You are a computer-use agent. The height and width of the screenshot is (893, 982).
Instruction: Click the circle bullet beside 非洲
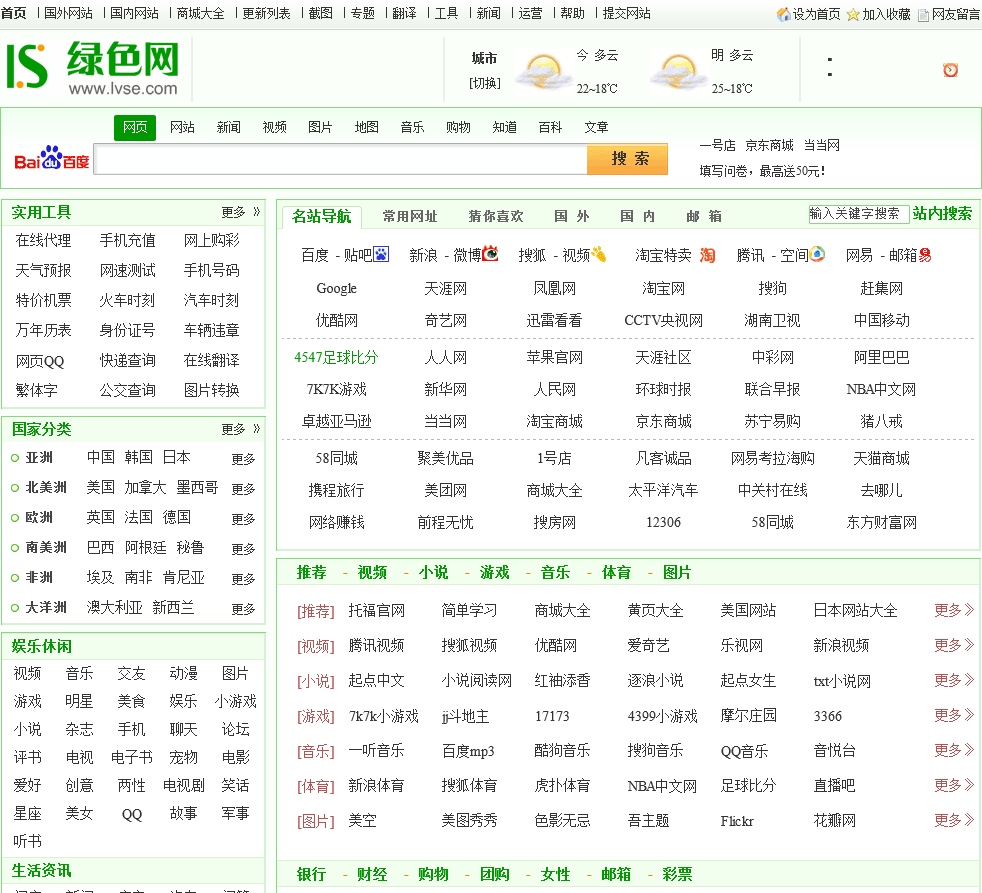tap(15, 578)
